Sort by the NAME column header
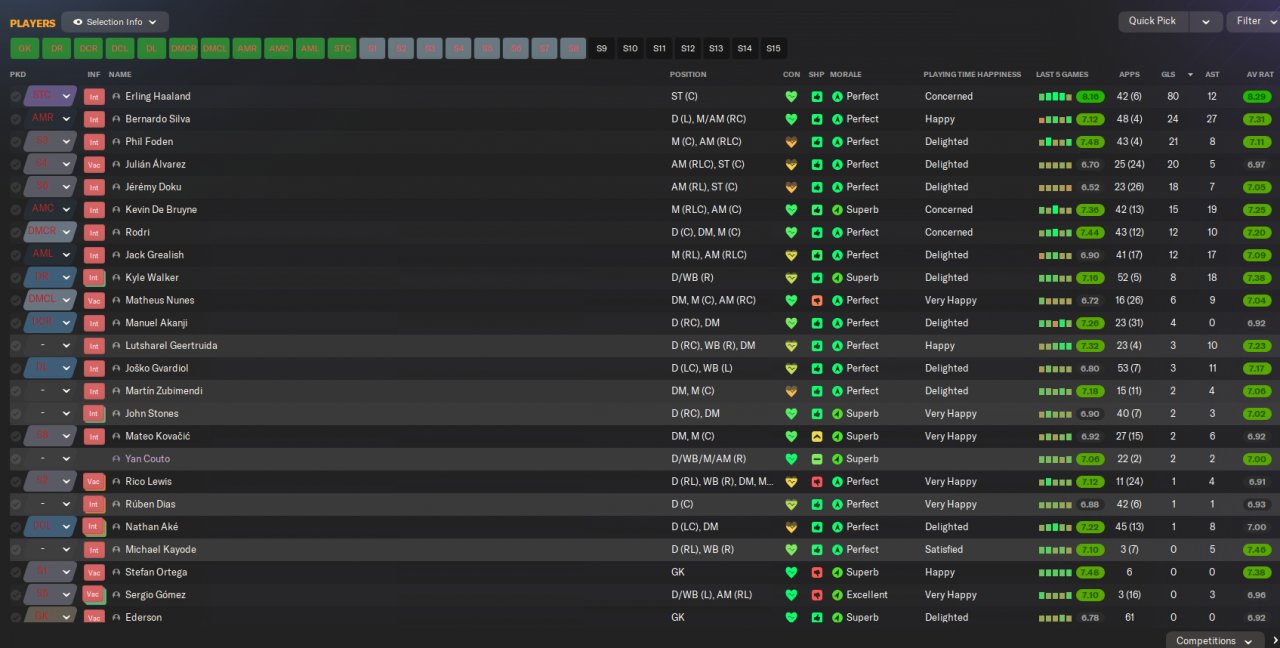The image size is (1280, 648). (x=120, y=74)
